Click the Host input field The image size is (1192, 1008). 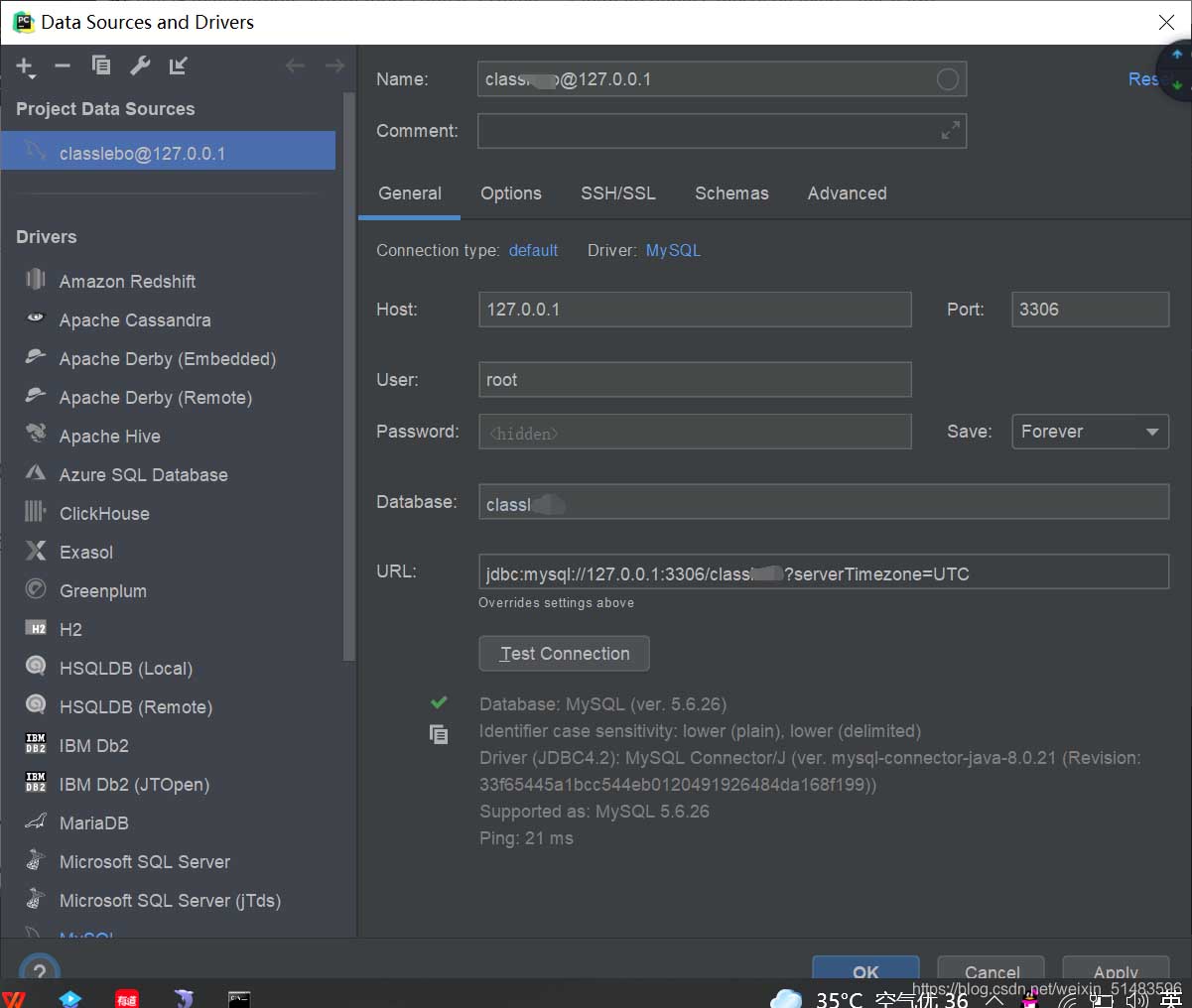tap(695, 310)
